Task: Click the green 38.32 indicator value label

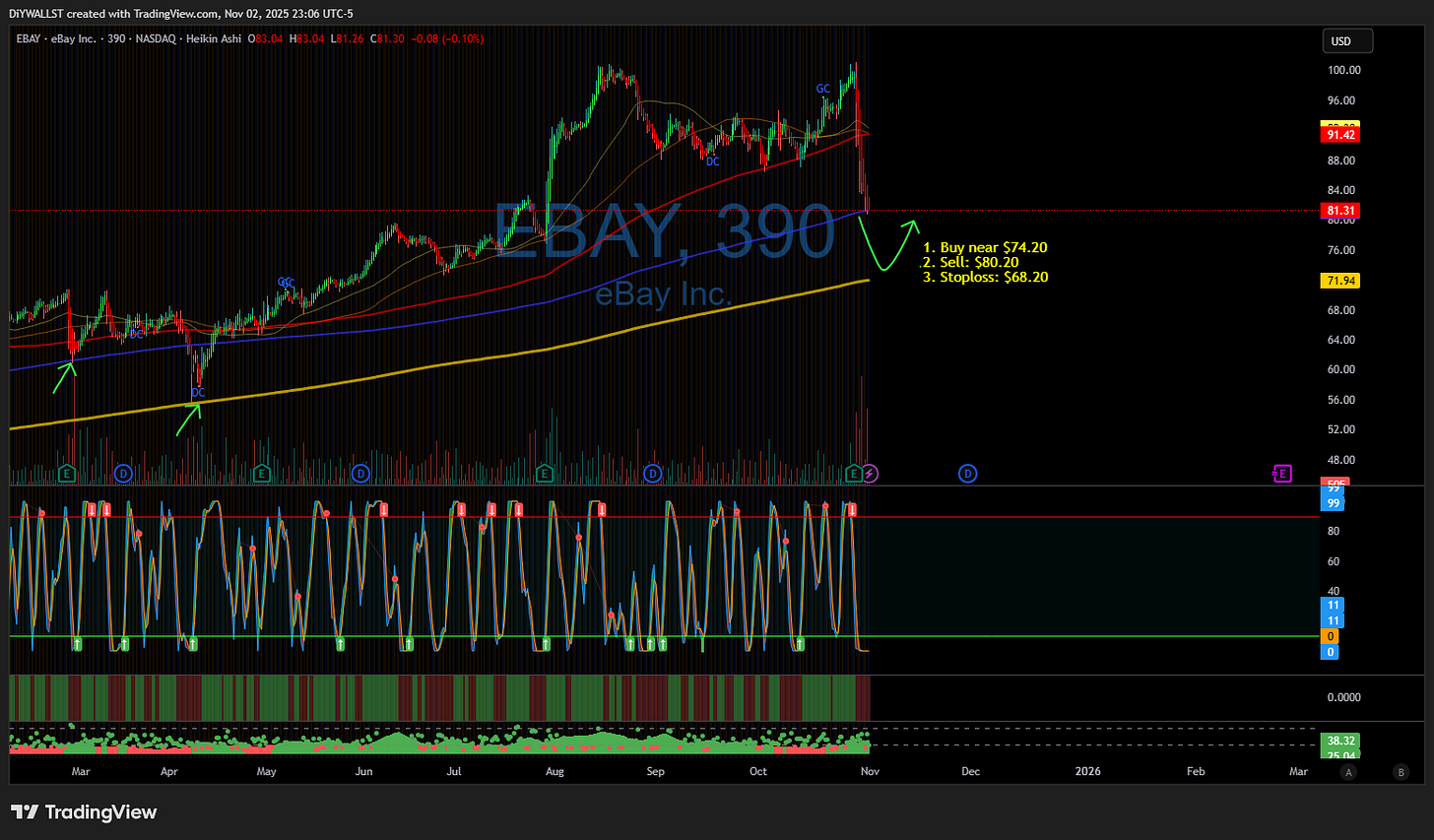Action: coord(1339,740)
